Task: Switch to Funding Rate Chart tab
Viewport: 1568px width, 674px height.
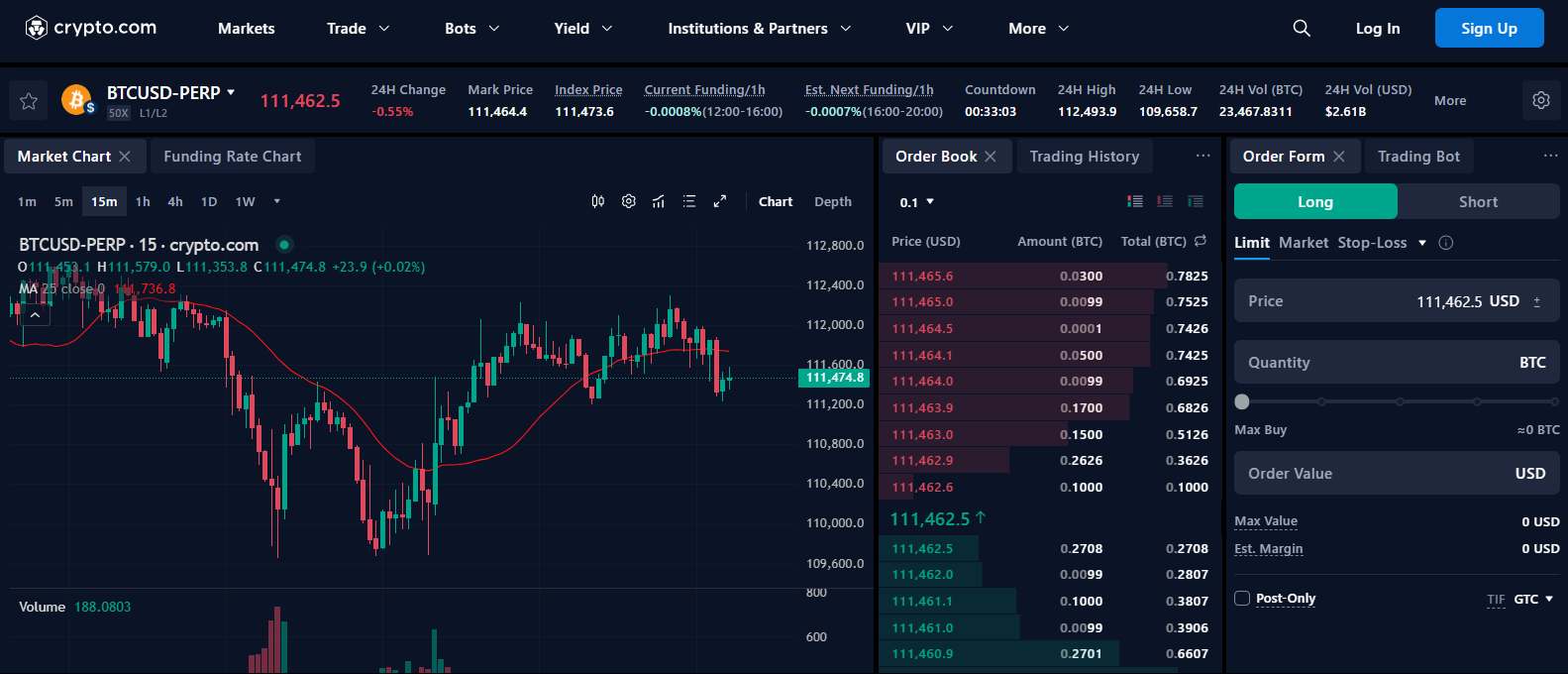Action: [x=232, y=157]
